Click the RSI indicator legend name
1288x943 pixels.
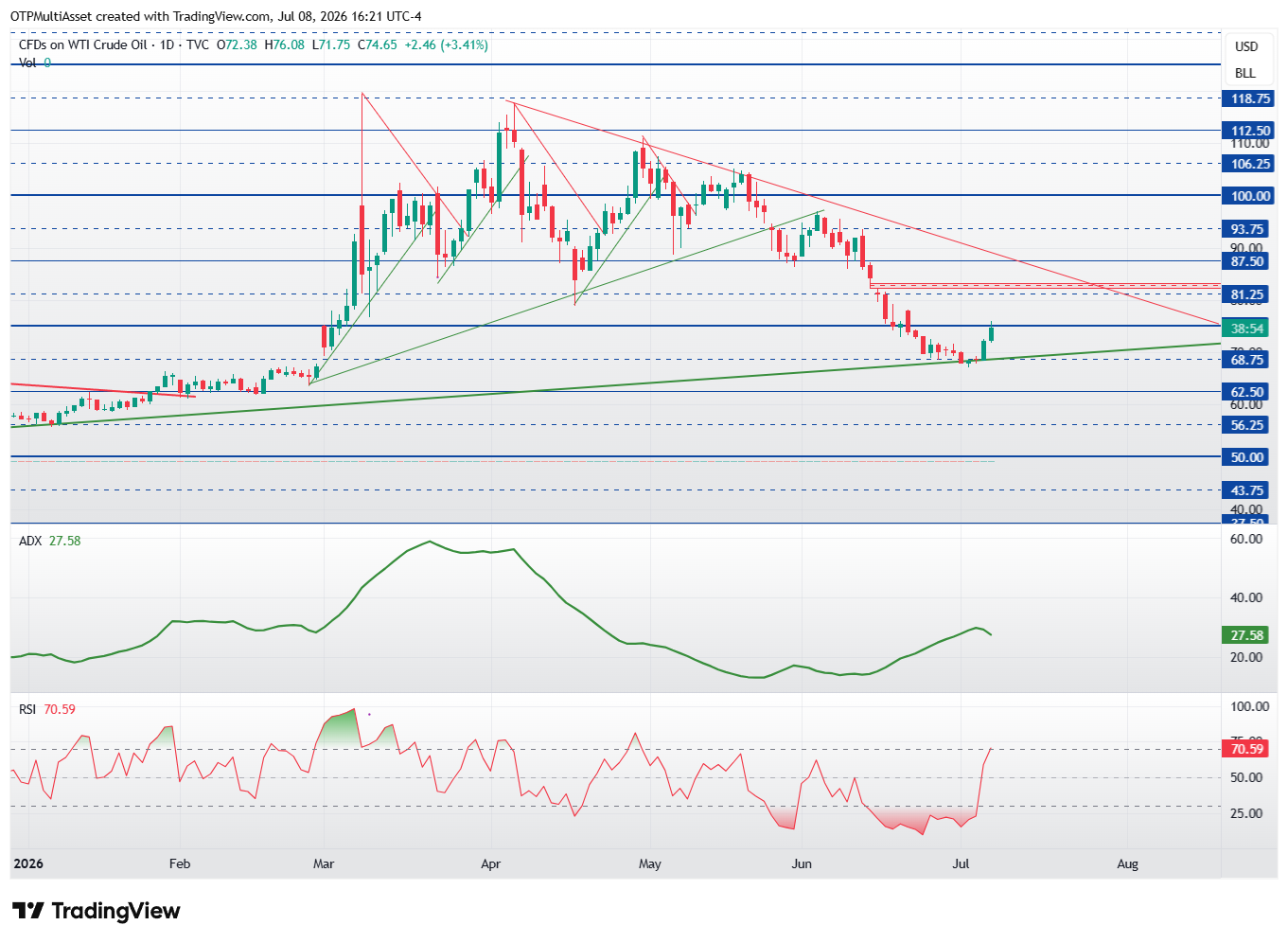(27, 709)
